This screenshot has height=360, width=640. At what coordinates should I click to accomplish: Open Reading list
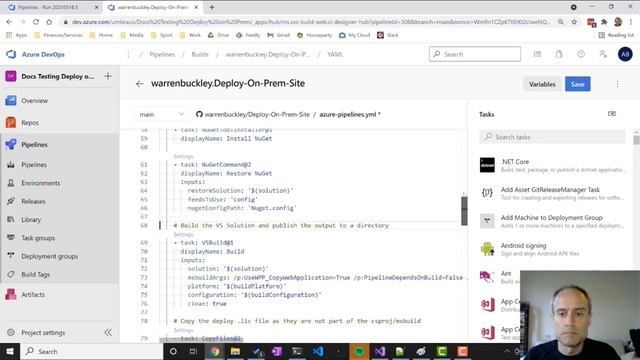[x=616, y=35]
